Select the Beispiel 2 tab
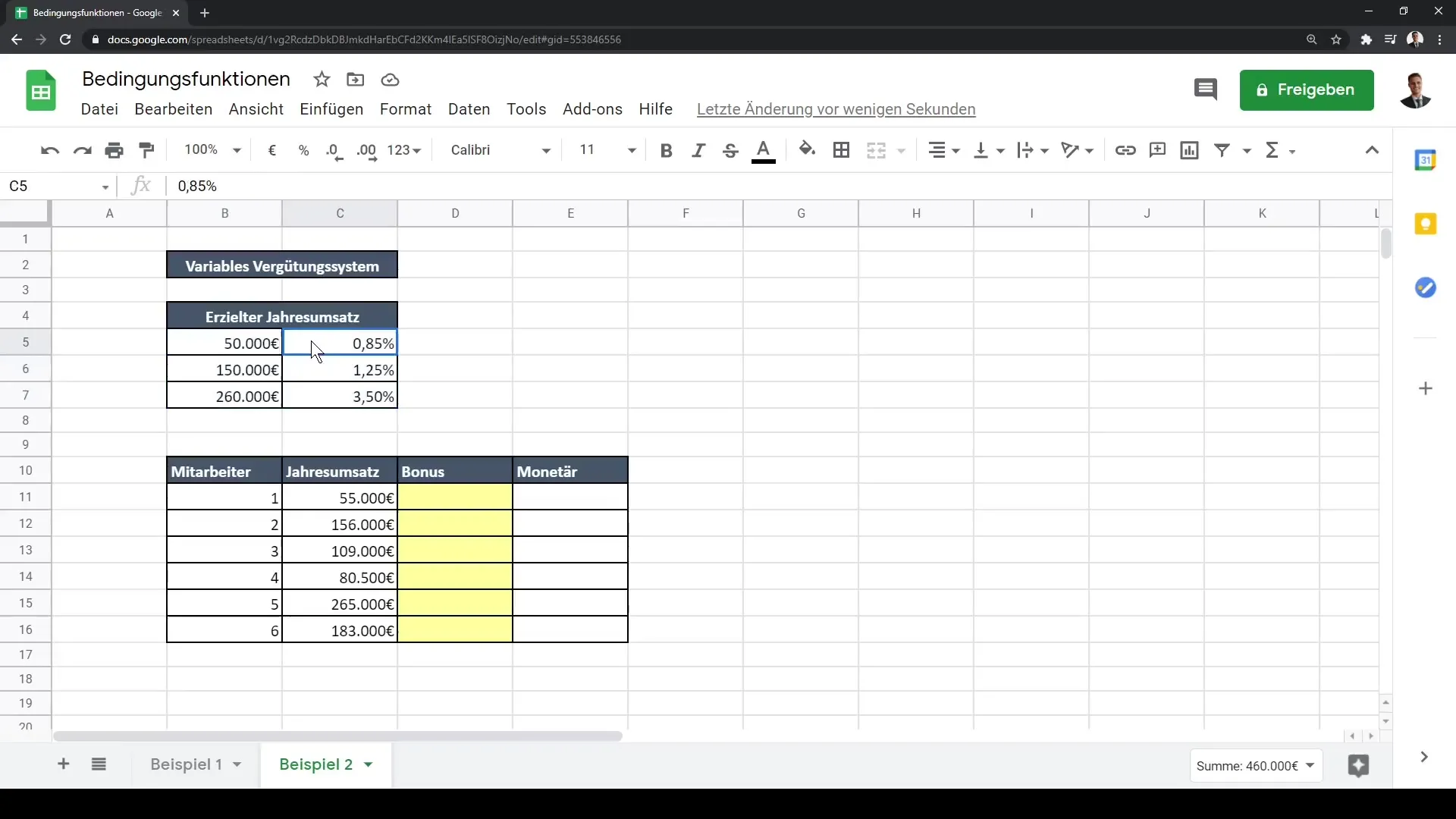The width and height of the screenshot is (1456, 819). pyautogui.click(x=317, y=764)
